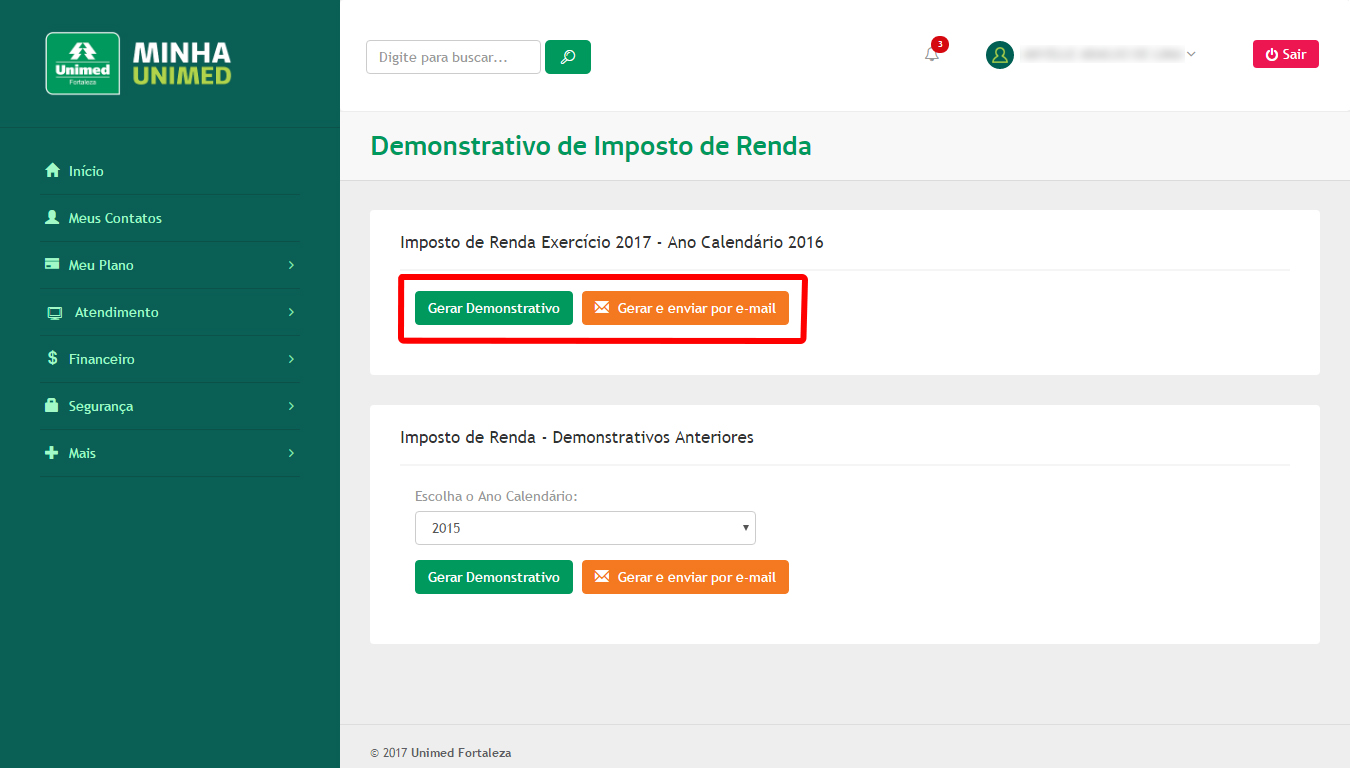1350x768 pixels.
Task: Expand the Meu Plano chevron
Action: point(291,265)
